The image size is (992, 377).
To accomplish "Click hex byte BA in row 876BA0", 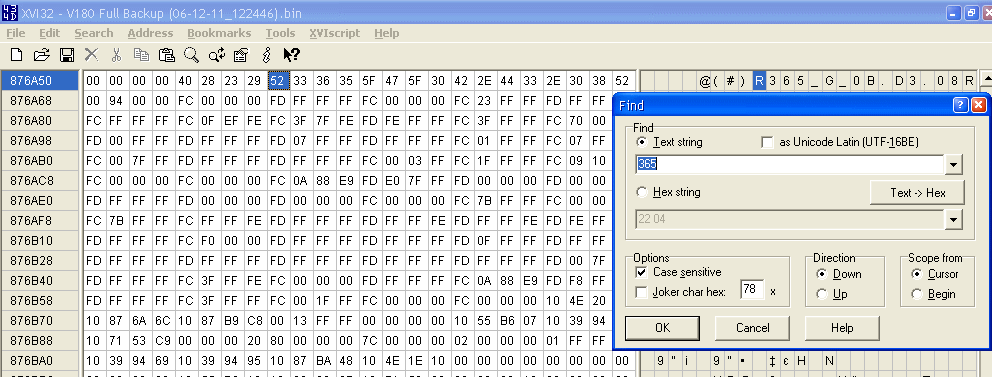I will (323, 361).
